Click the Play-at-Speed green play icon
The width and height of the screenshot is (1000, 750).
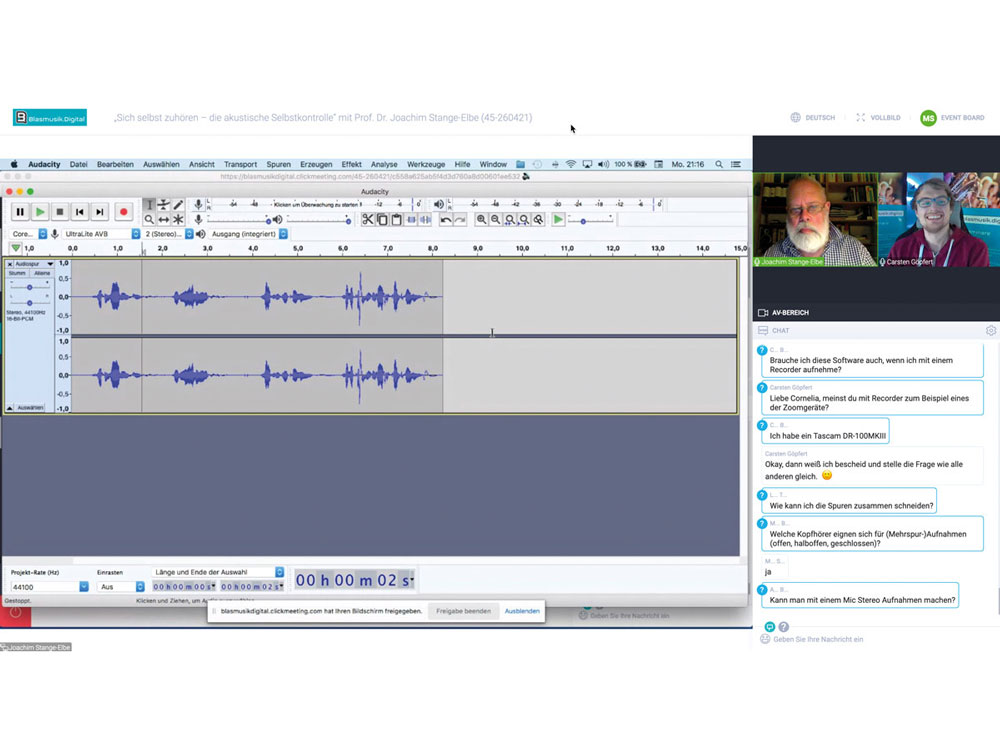click(558, 219)
